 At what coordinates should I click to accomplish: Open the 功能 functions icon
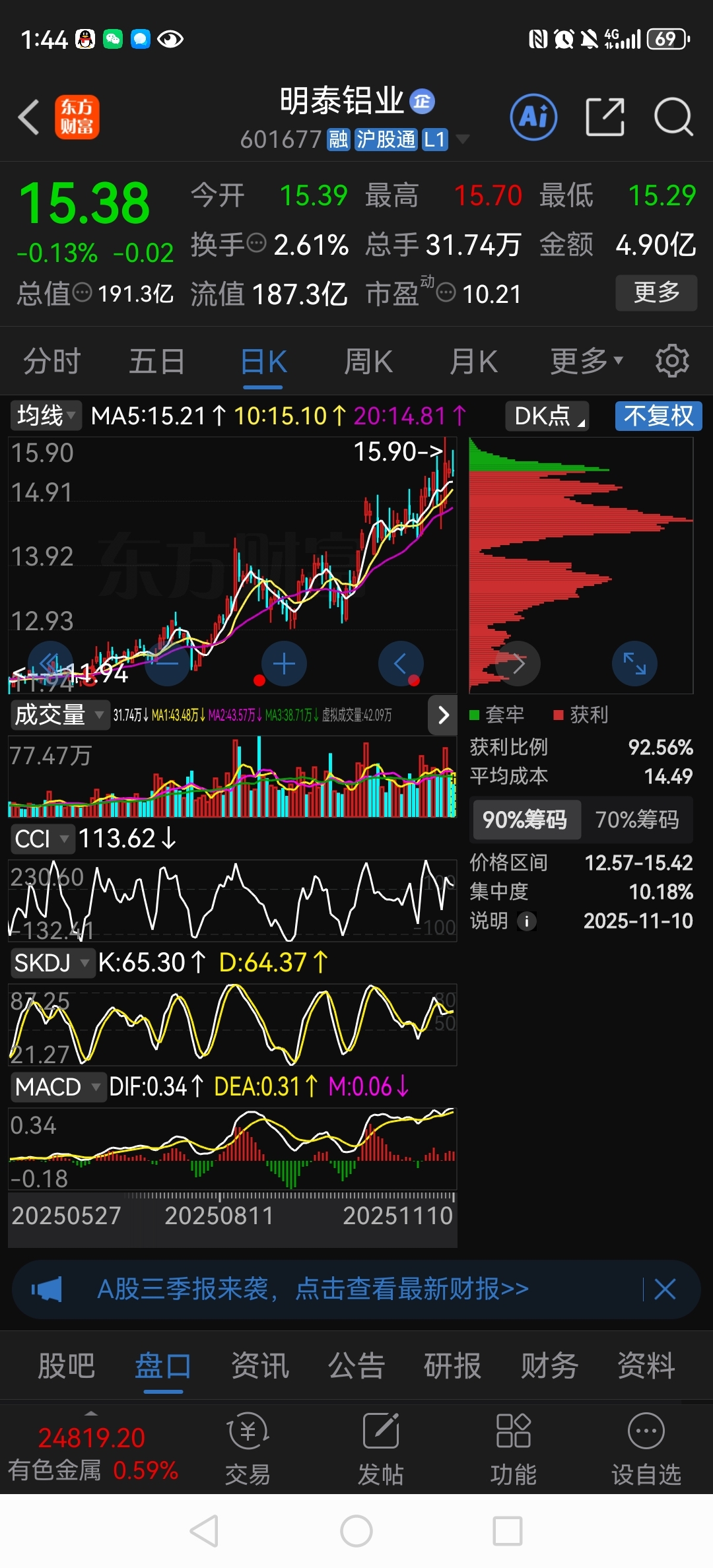point(514,1449)
